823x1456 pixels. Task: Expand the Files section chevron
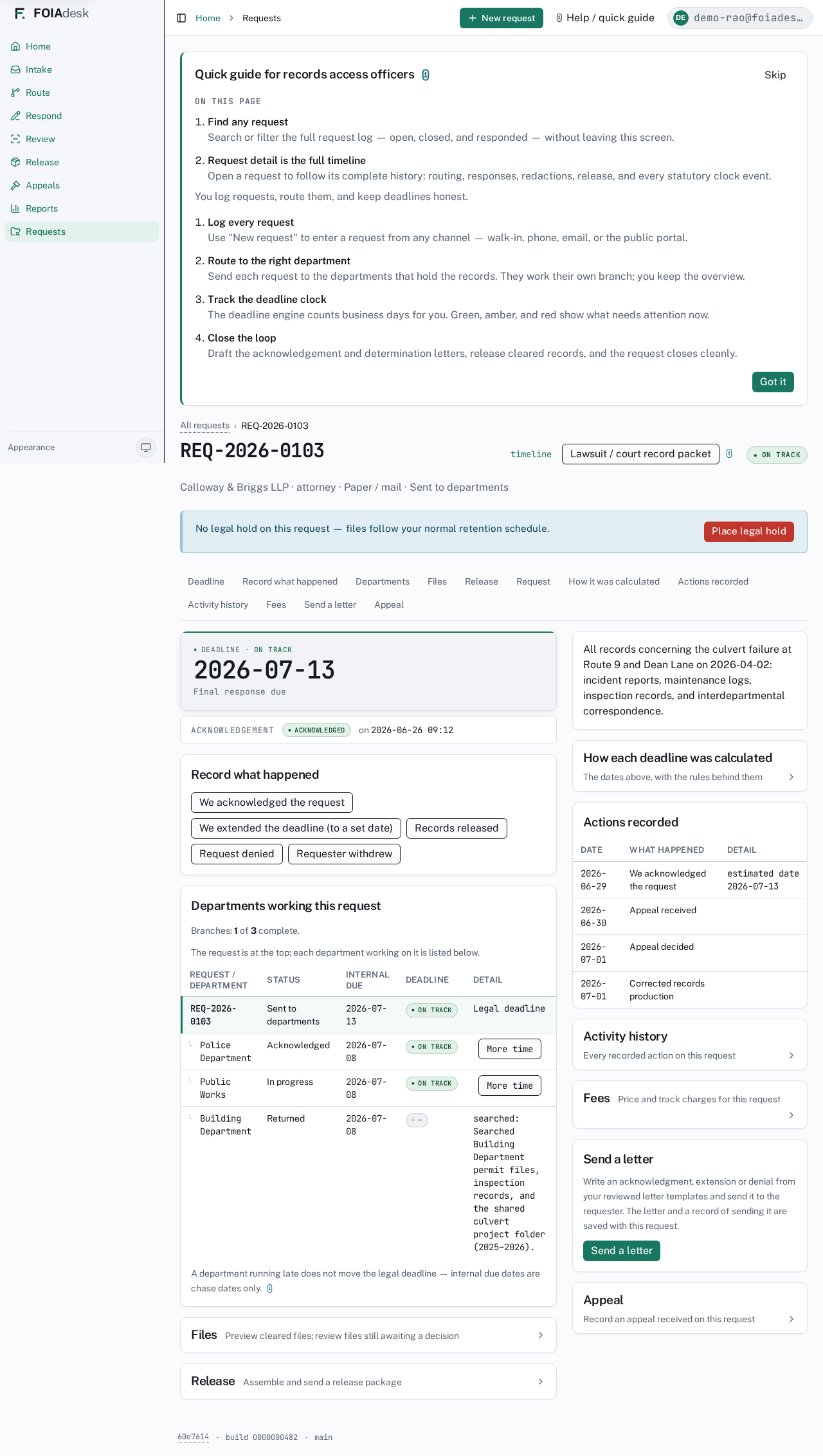point(540,1335)
